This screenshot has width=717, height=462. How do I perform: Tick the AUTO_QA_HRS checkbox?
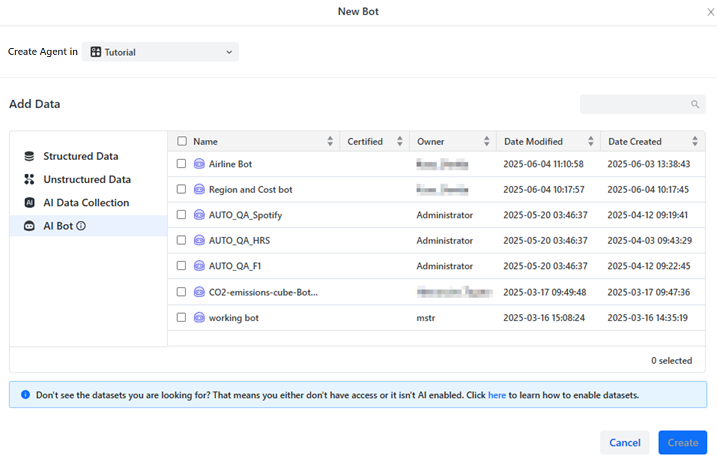coord(181,240)
